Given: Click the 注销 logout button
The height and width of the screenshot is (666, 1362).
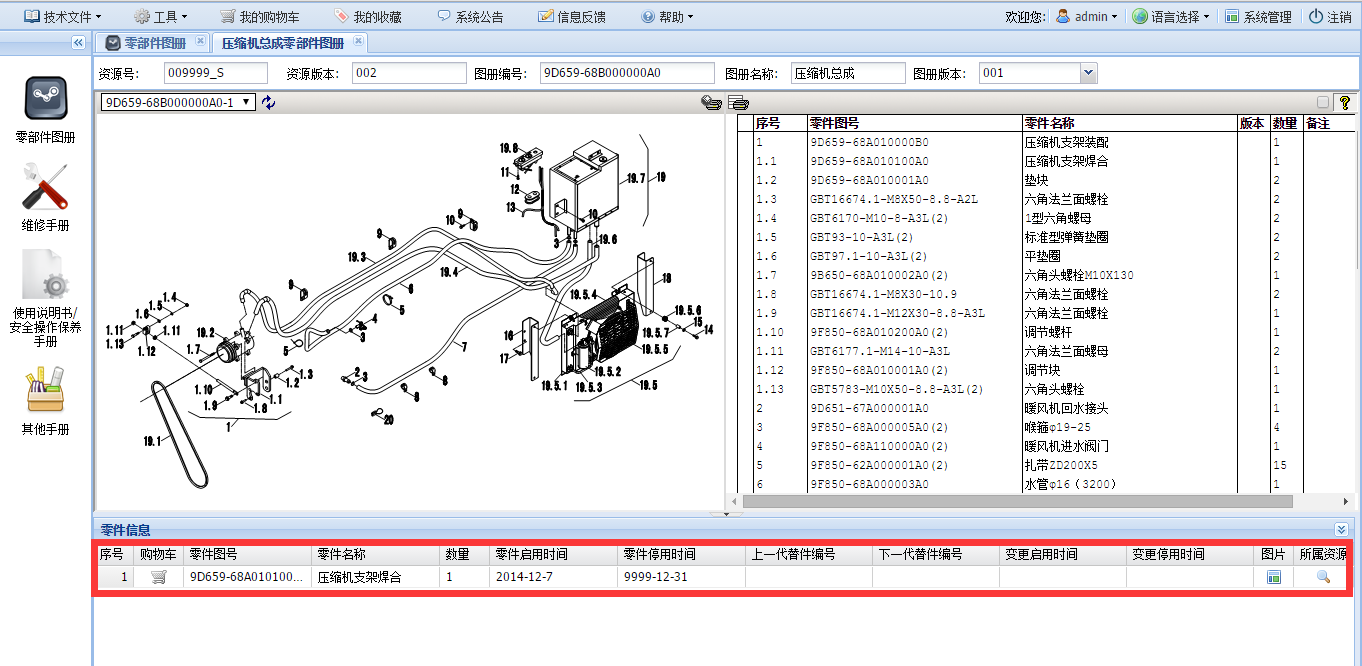Looking at the screenshot, I should click(x=1329, y=16).
